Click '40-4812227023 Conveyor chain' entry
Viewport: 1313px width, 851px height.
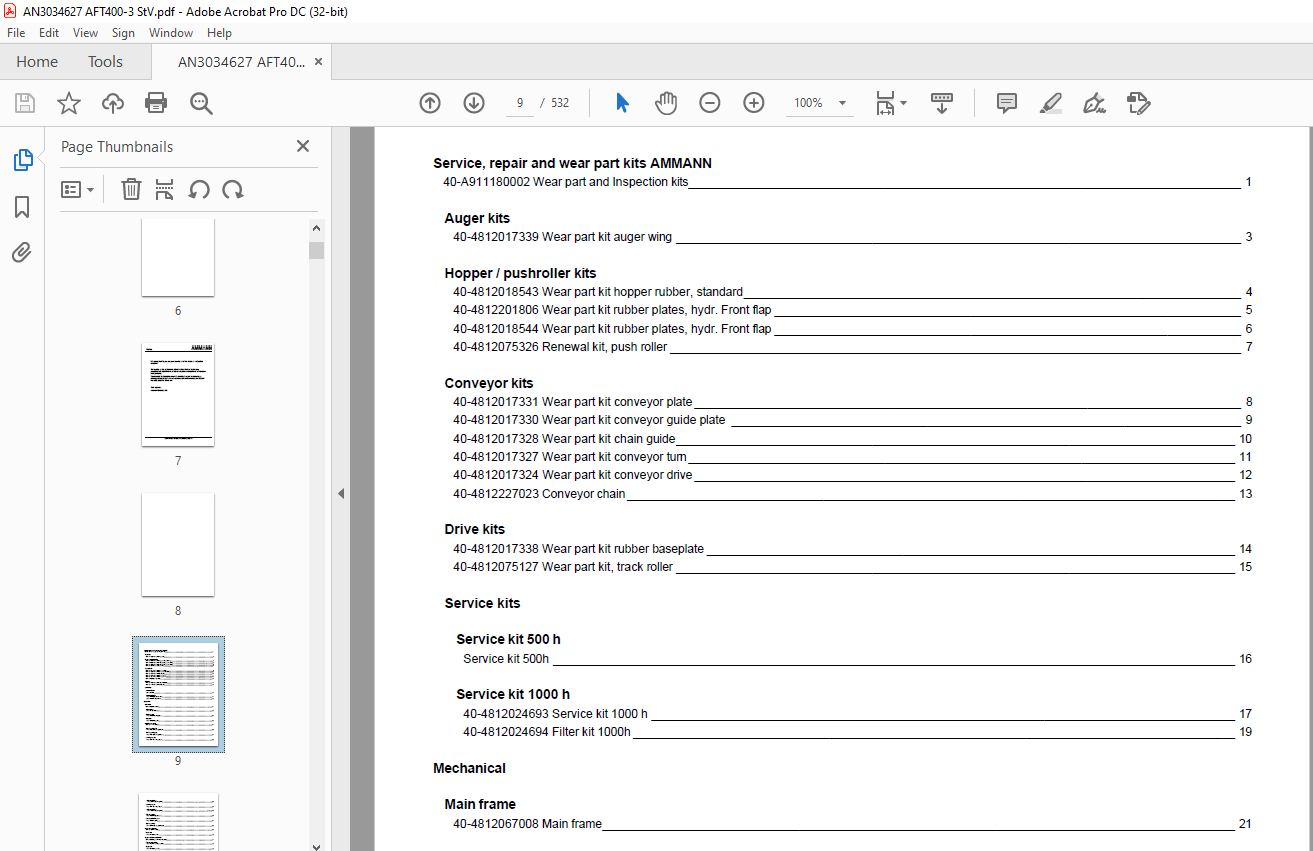539,494
